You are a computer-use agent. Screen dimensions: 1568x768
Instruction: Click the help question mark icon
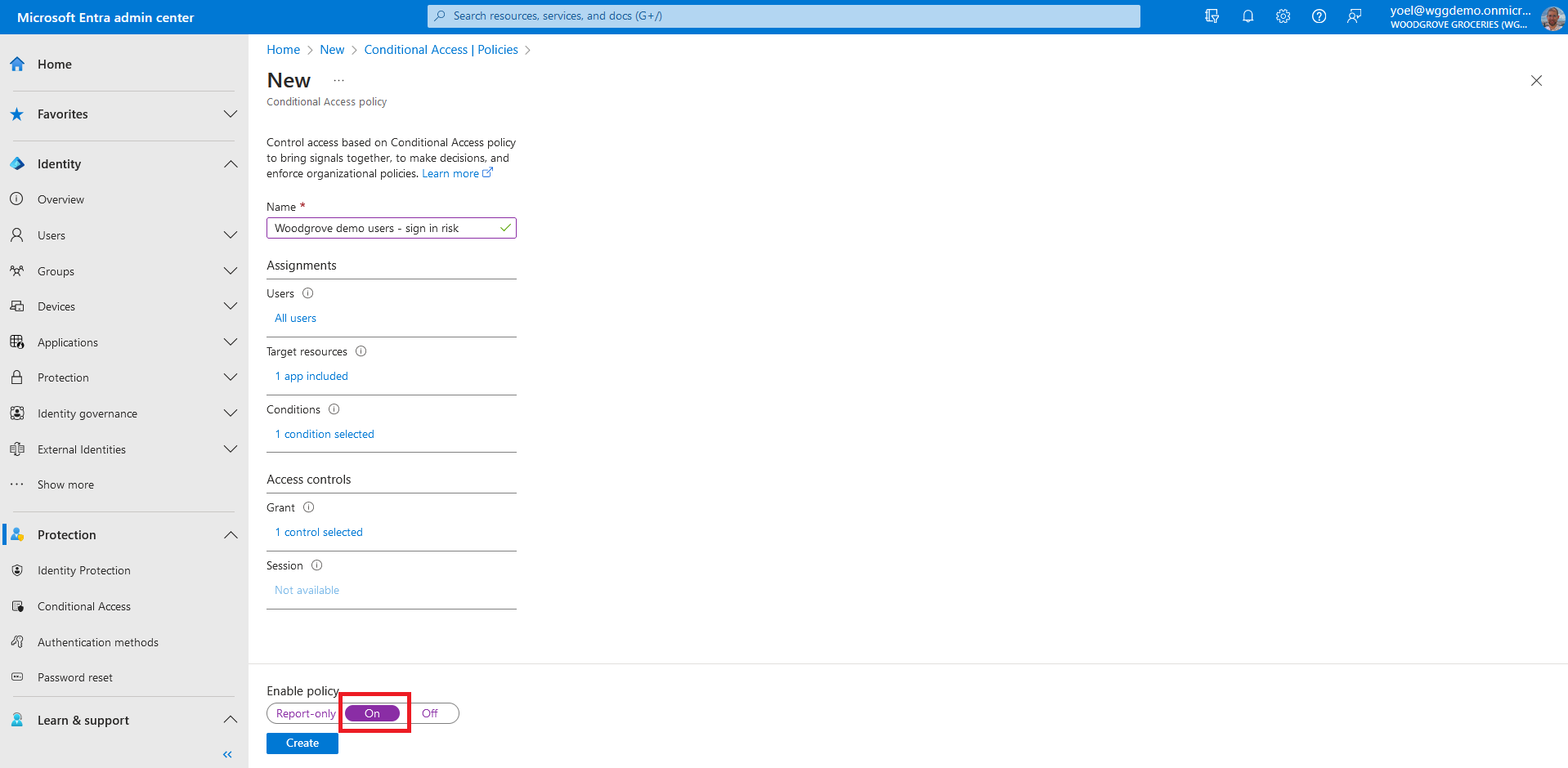click(1319, 16)
